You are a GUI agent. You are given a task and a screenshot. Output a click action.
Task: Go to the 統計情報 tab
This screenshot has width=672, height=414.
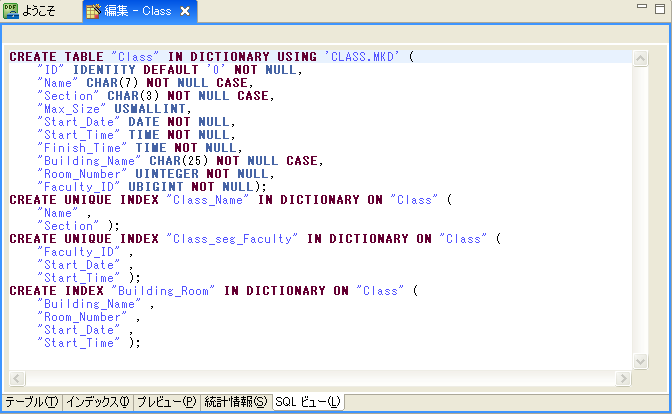coord(235,402)
